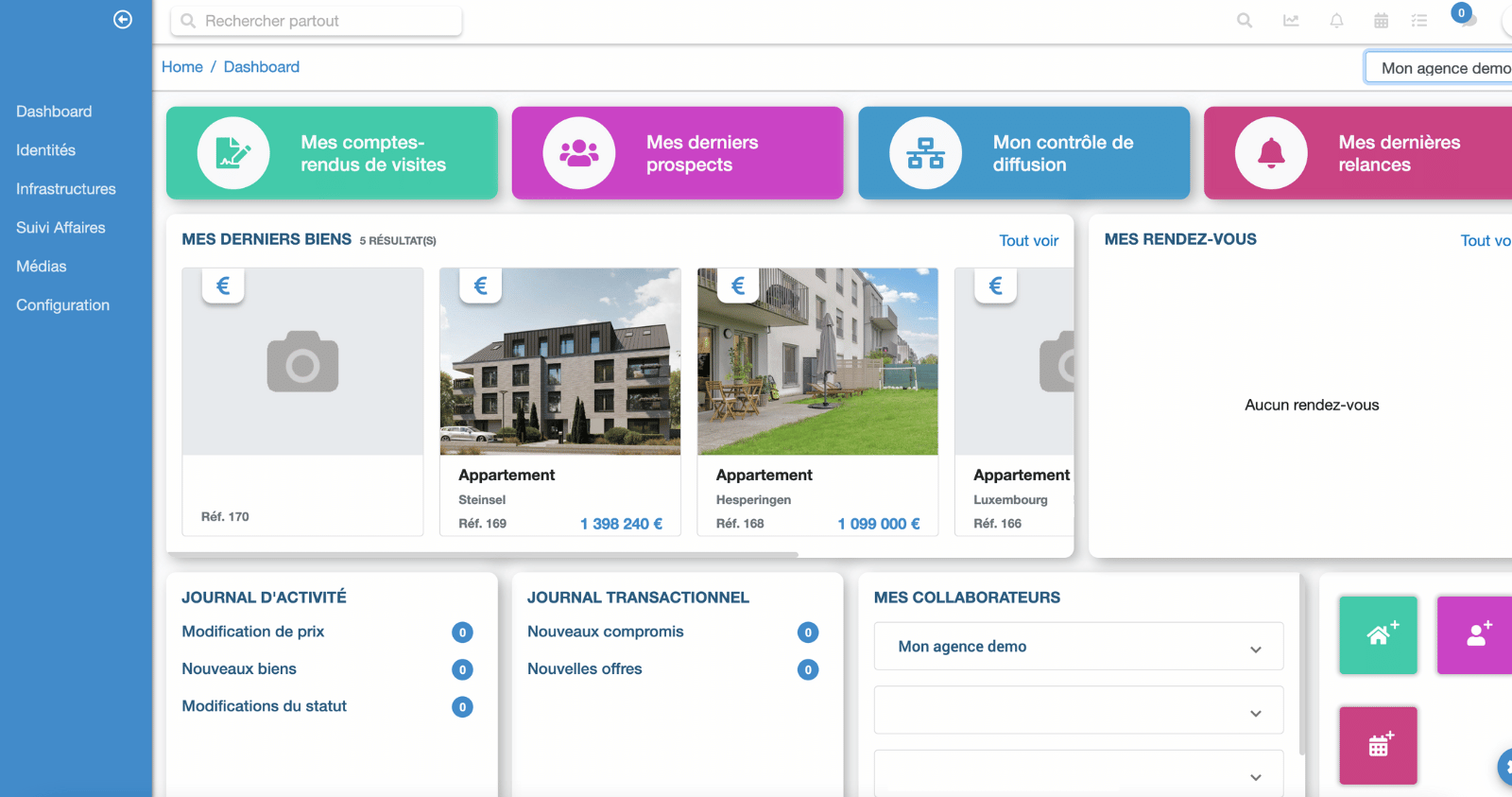Open the notifications bell in top toolbar
Viewport: 1512px width, 797px height.
pyautogui.click(x=1336, y=21)
